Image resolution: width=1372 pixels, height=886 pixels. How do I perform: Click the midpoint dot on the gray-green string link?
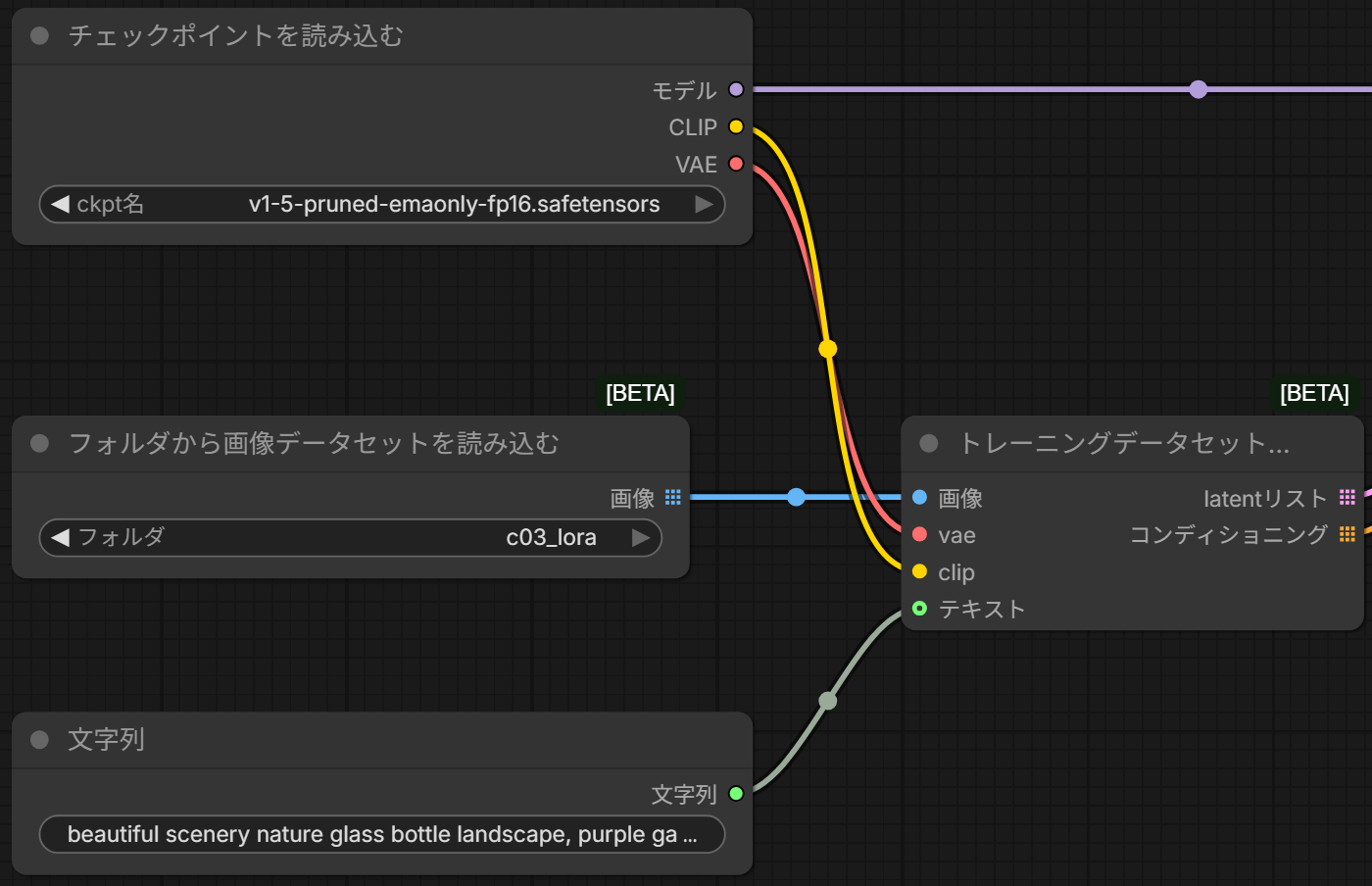tap(828, 701)
